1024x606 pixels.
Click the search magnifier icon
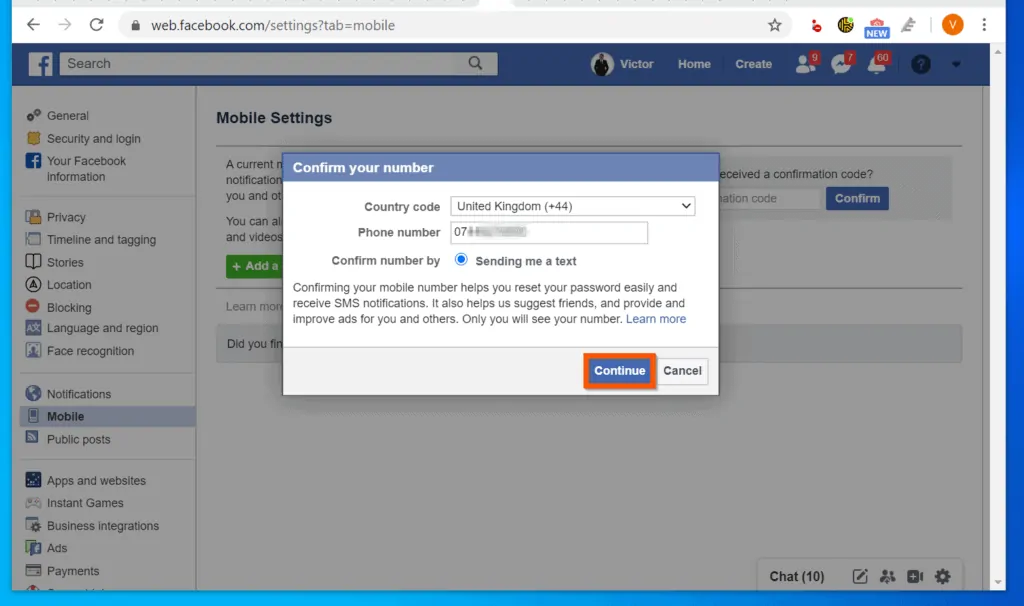tap(475, 63)
